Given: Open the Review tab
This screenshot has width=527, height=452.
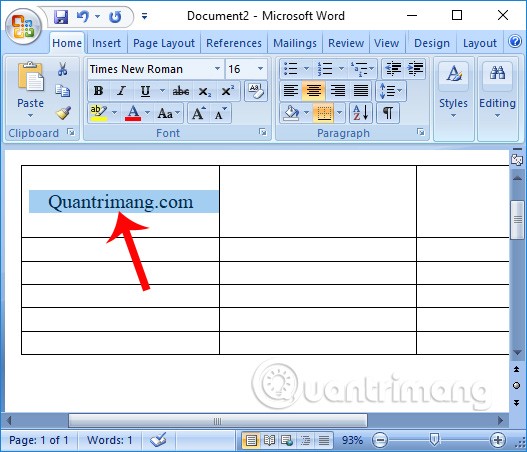Looking at the screenshot, I should click(346, 43).
